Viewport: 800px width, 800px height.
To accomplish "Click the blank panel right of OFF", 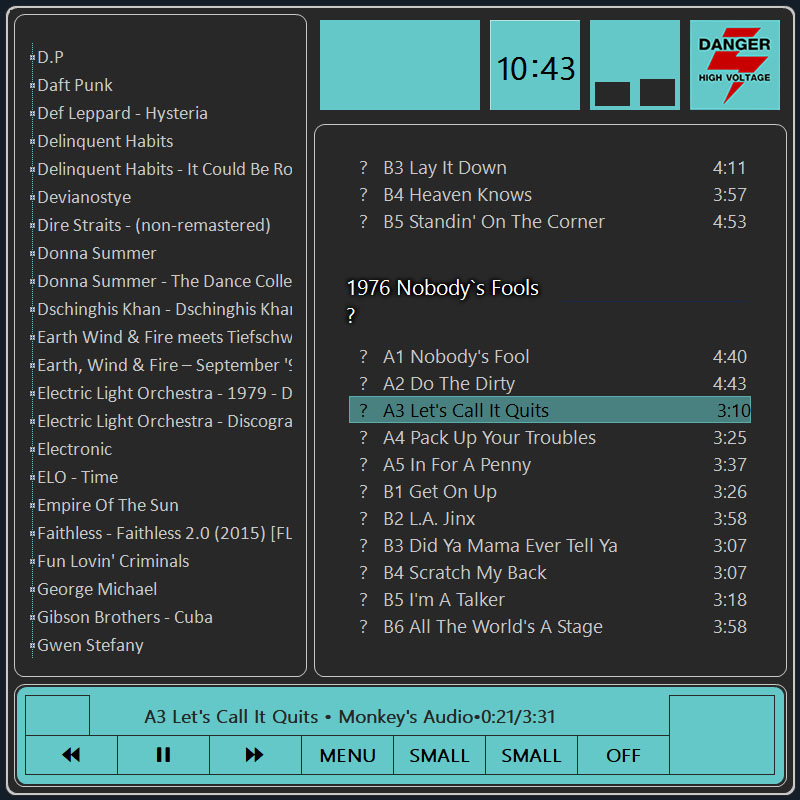I will pos(721,735).
